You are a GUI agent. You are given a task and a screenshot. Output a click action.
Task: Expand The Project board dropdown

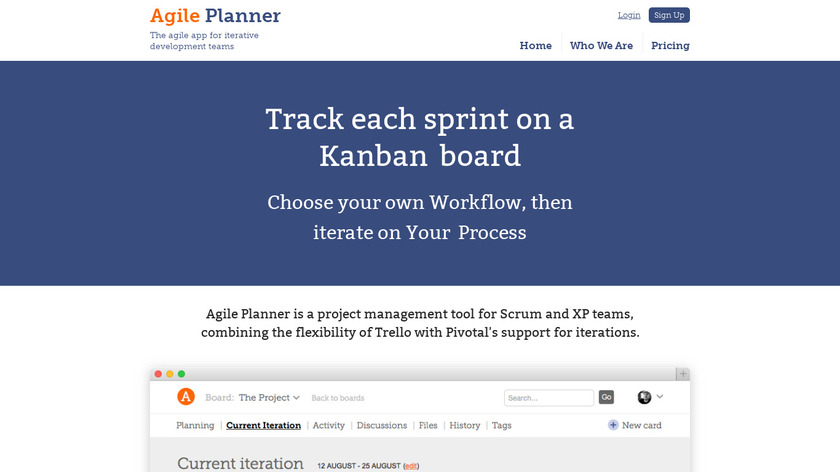(x=269, y=397)
